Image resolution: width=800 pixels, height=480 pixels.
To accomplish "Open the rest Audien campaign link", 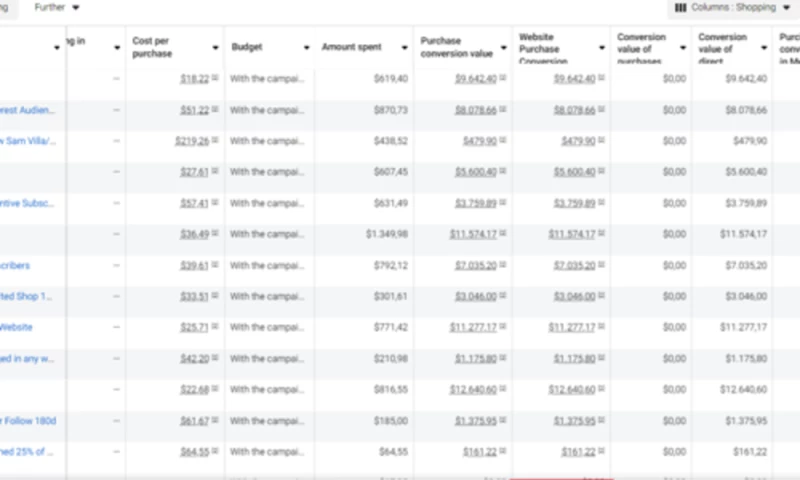I will pyautogui.click(x=28, y=110).
